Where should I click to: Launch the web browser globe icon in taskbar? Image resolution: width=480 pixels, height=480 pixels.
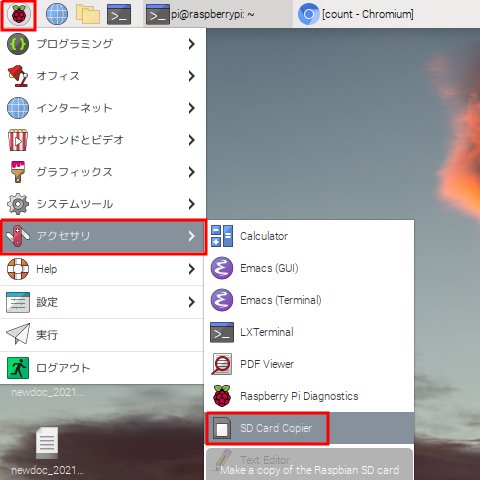point(57,14)
